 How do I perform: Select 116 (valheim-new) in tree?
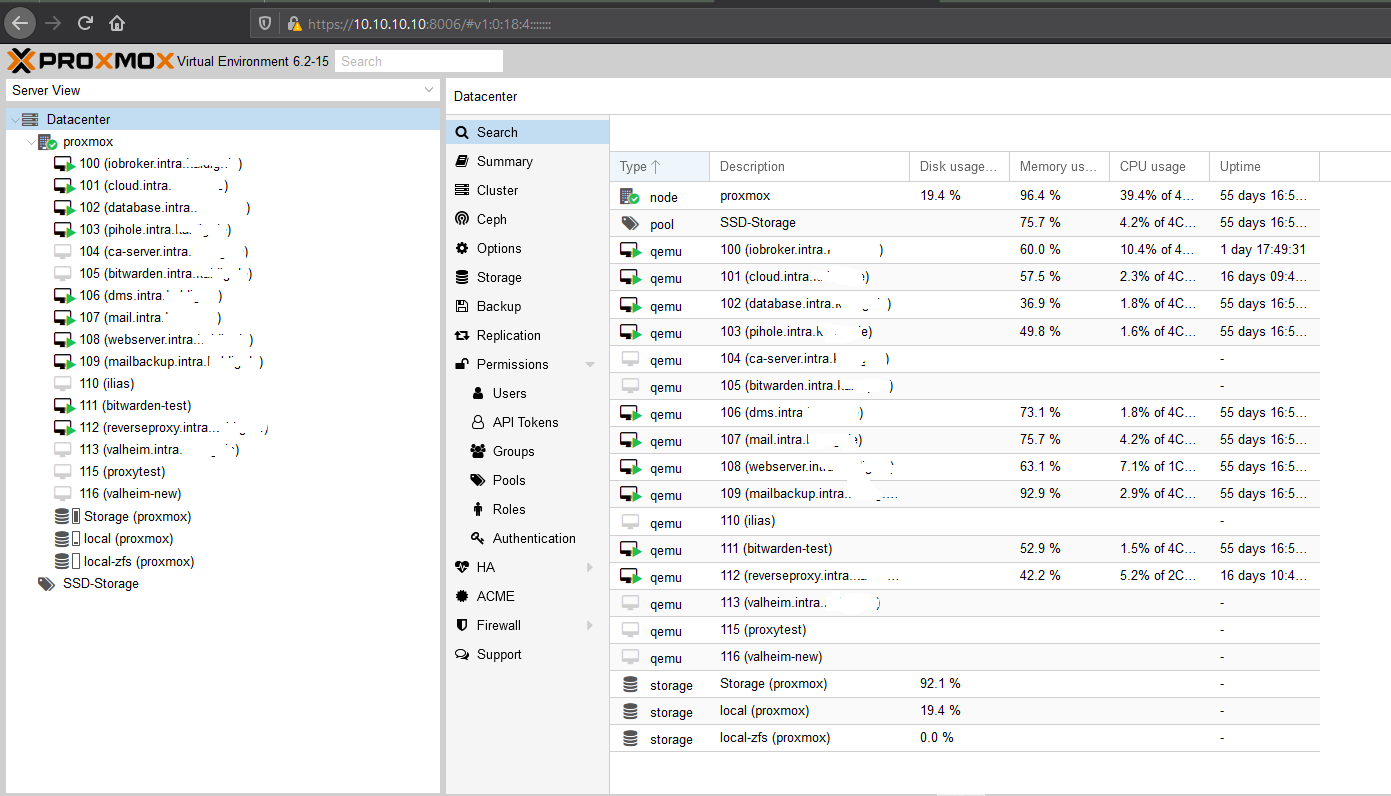223,494
